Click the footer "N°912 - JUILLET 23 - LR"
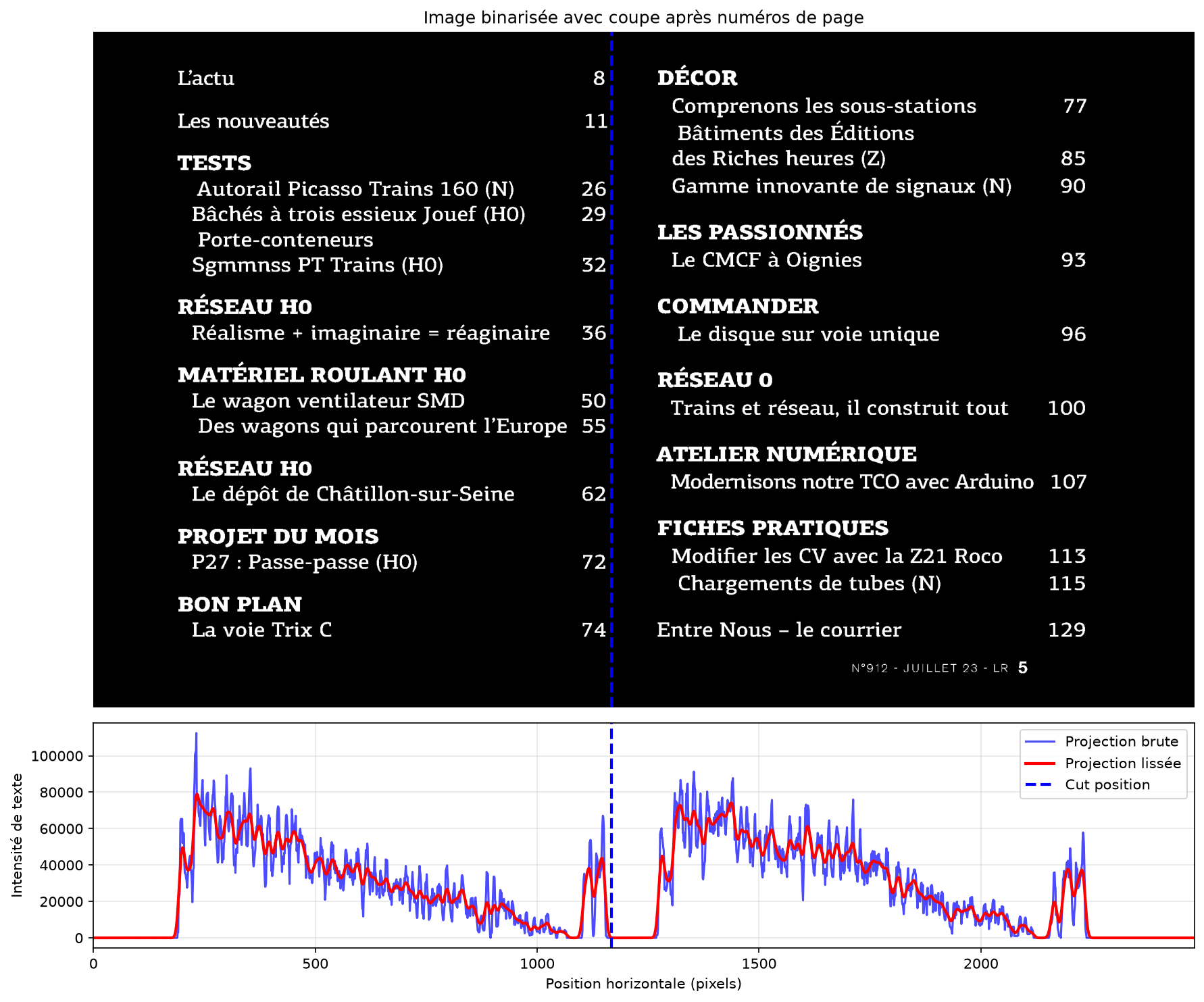This screenshot has height=1002, width=1204. [930, 668]
